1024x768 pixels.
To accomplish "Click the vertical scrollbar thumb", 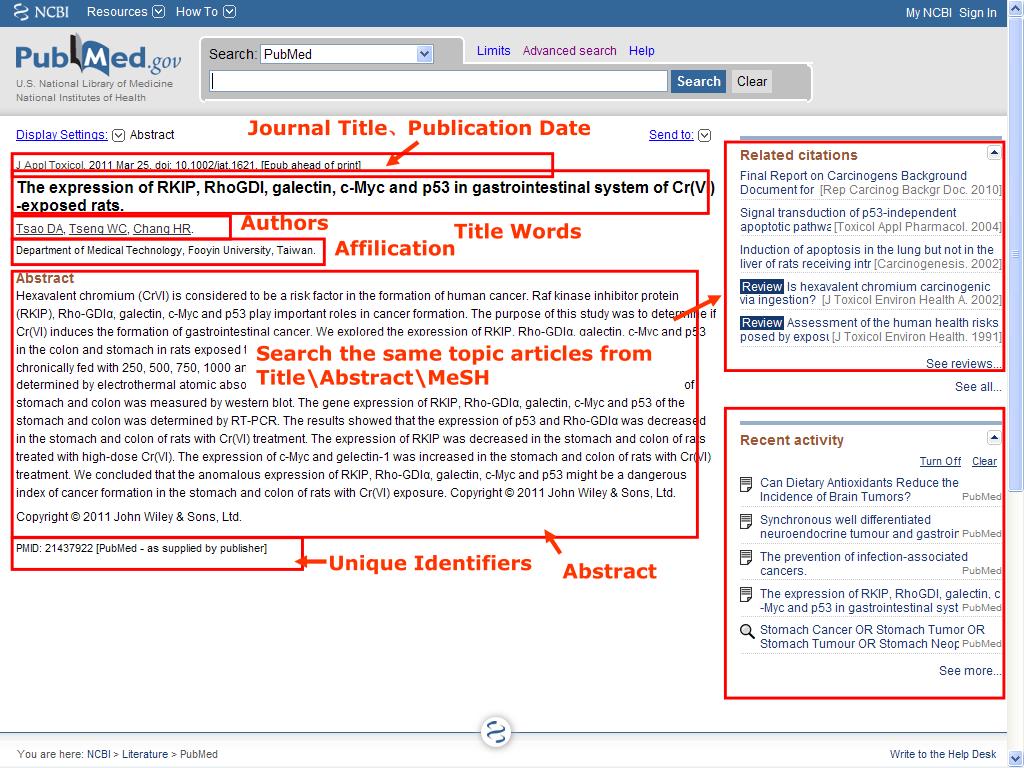I will point(1016,253).
